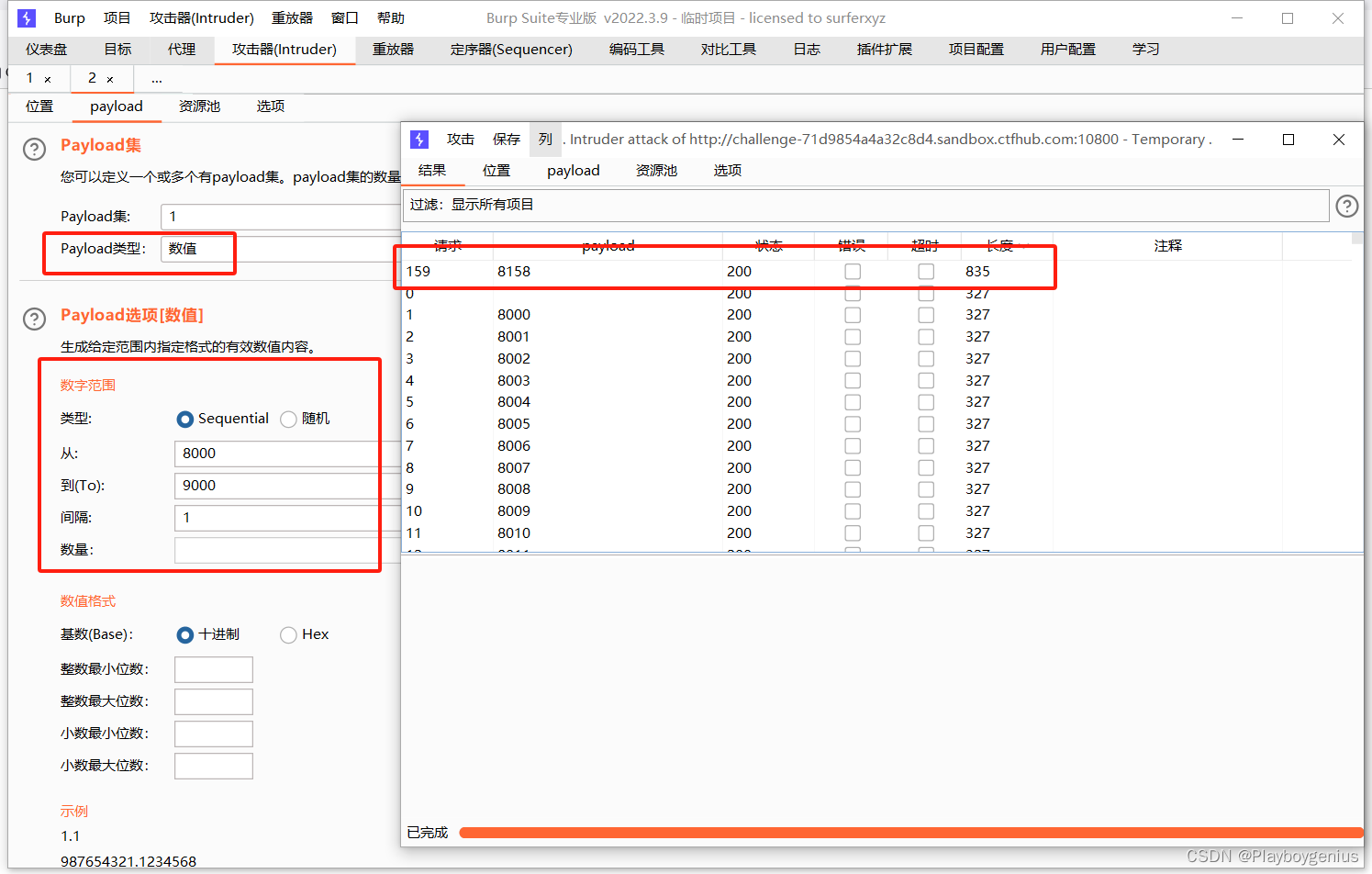The width and height of the screenshot is (1372, 874).
Task: Close Intruder tab 1
Action: click(x=48, y=80)
